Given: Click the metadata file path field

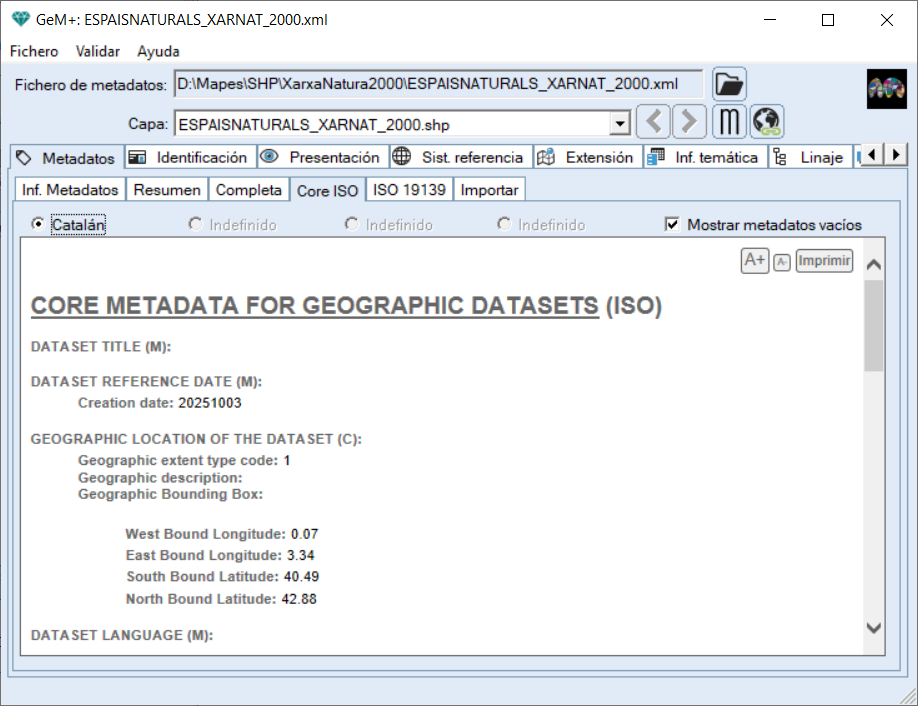Looking at the screenshot, I should pyautogui.click(x=438, y=85).
